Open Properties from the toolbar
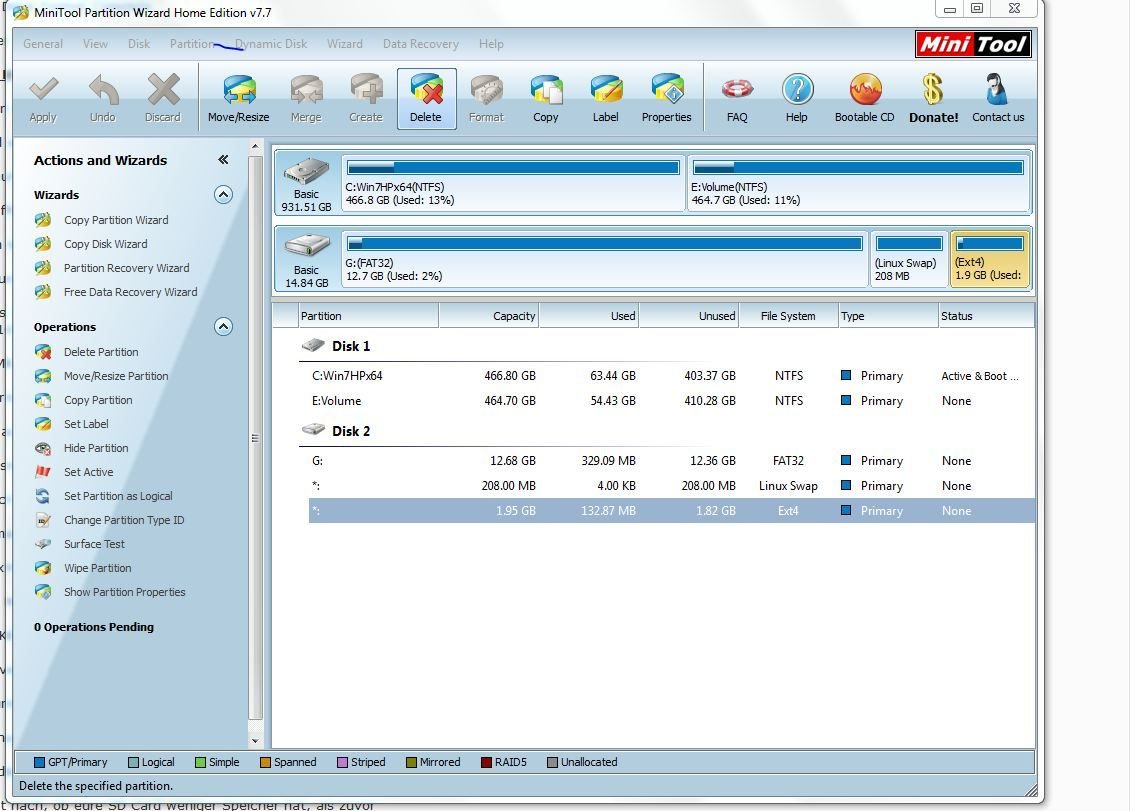The width and height of the screenshot is (1137, 811). pyautogui.click(x=666, y=99)
